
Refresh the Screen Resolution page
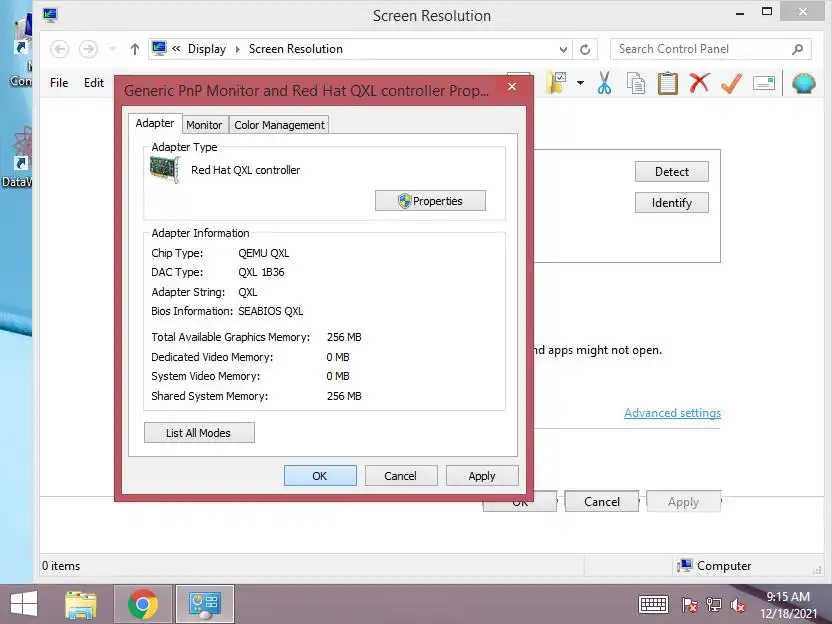(x=585, y=49)
